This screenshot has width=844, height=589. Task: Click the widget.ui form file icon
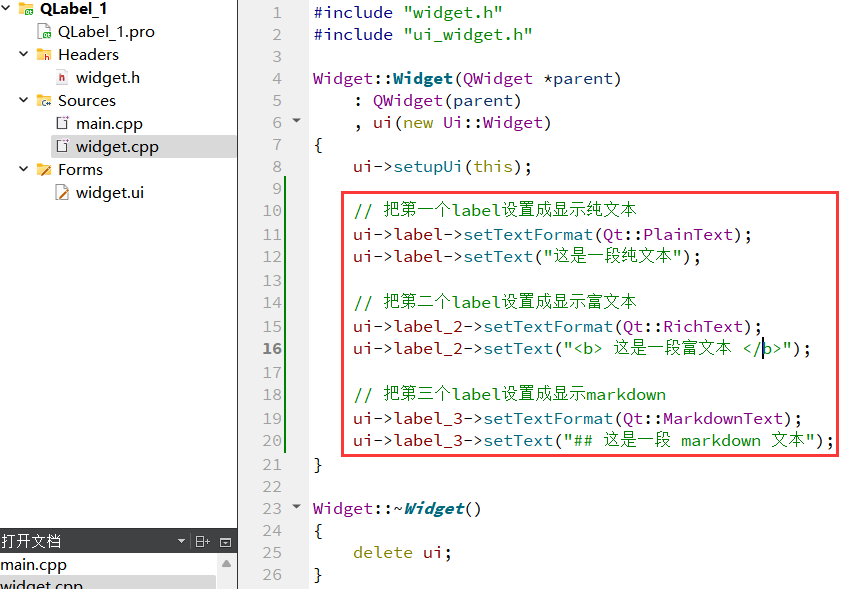tap(62, 192)
